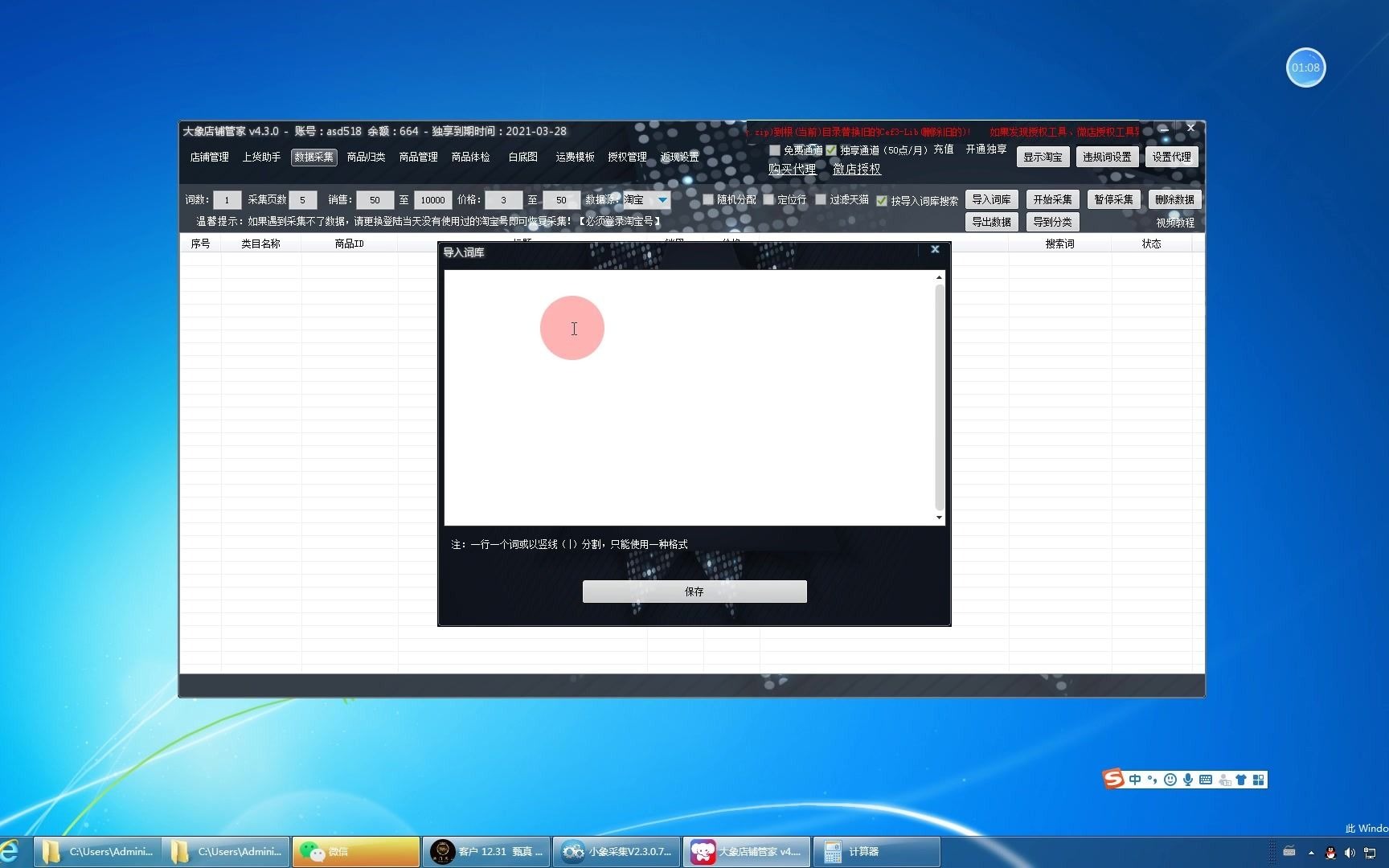Viewport: 1389px width, 868px height.
Task: Switch to 大象店铺管家 taskbar item
Action: click(747, 851)
